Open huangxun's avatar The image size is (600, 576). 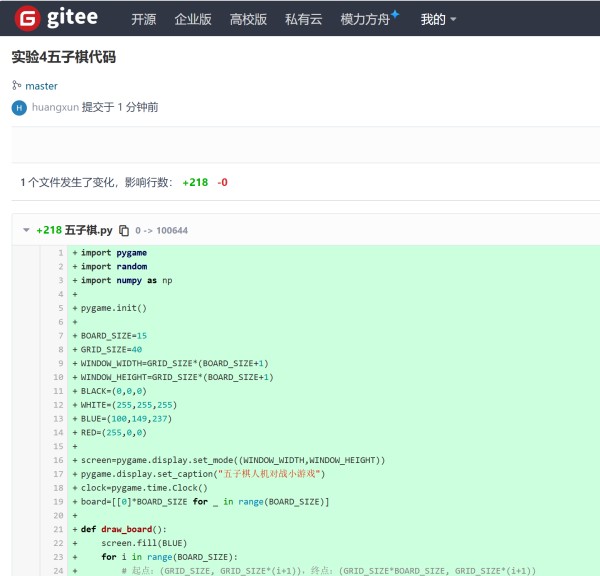(x=19, y=107)
